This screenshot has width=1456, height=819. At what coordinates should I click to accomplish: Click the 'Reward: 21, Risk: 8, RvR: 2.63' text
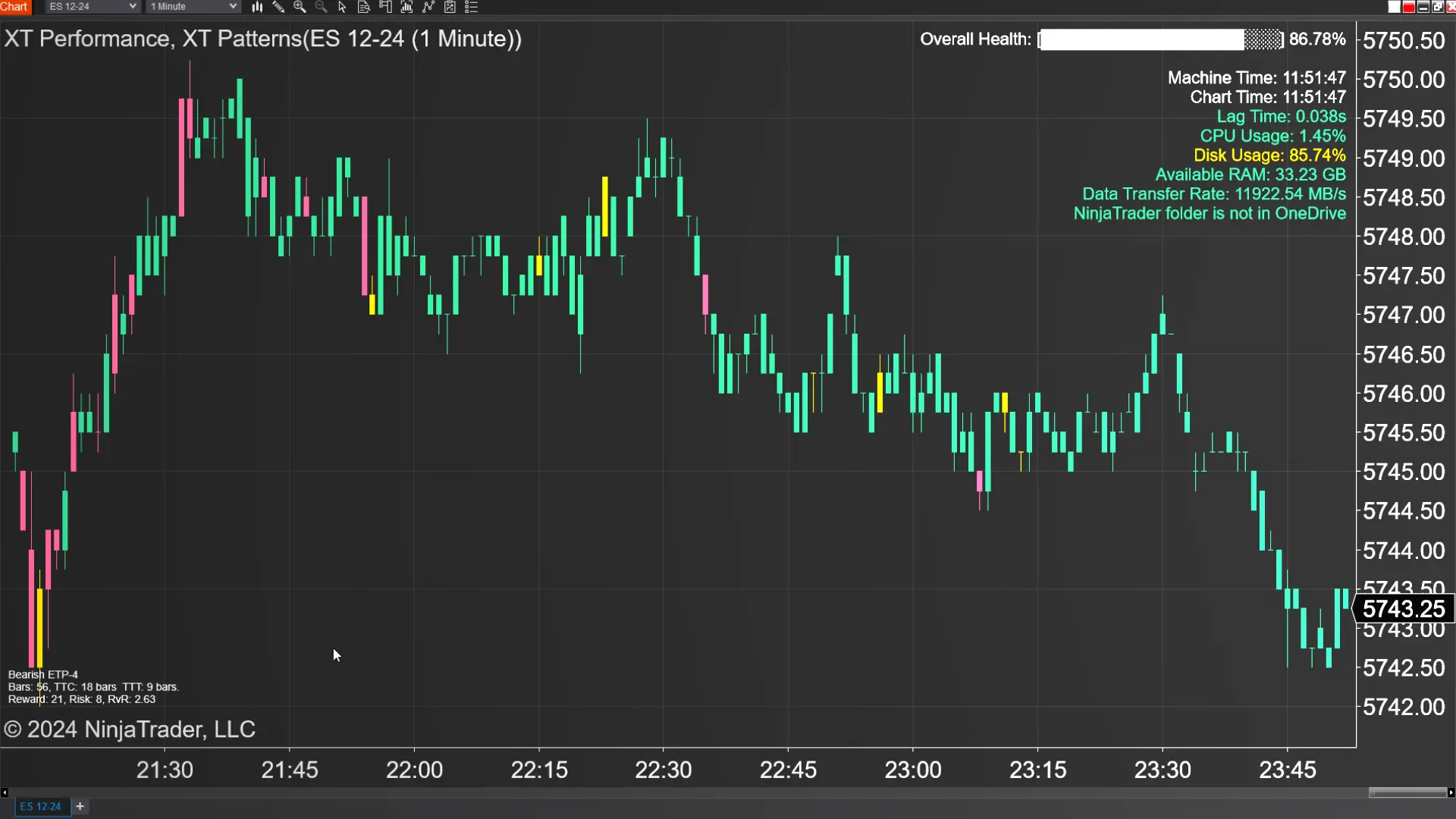click(x=82, y=699)
